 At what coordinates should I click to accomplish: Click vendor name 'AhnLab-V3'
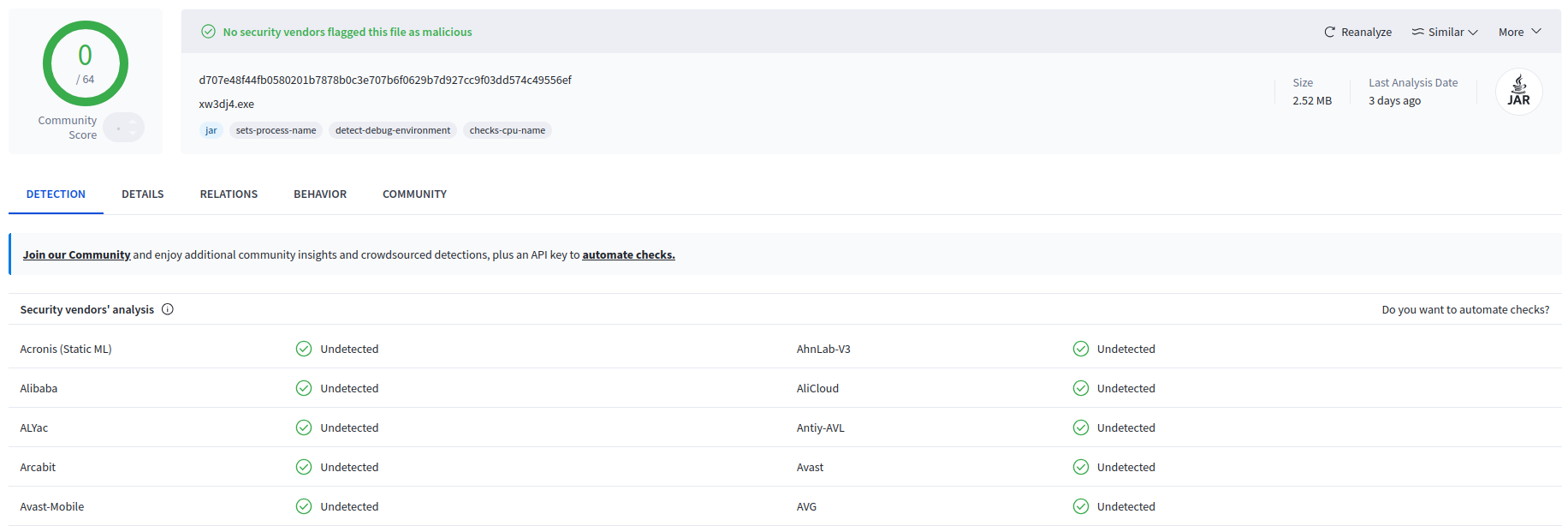(x=823, y=349)
